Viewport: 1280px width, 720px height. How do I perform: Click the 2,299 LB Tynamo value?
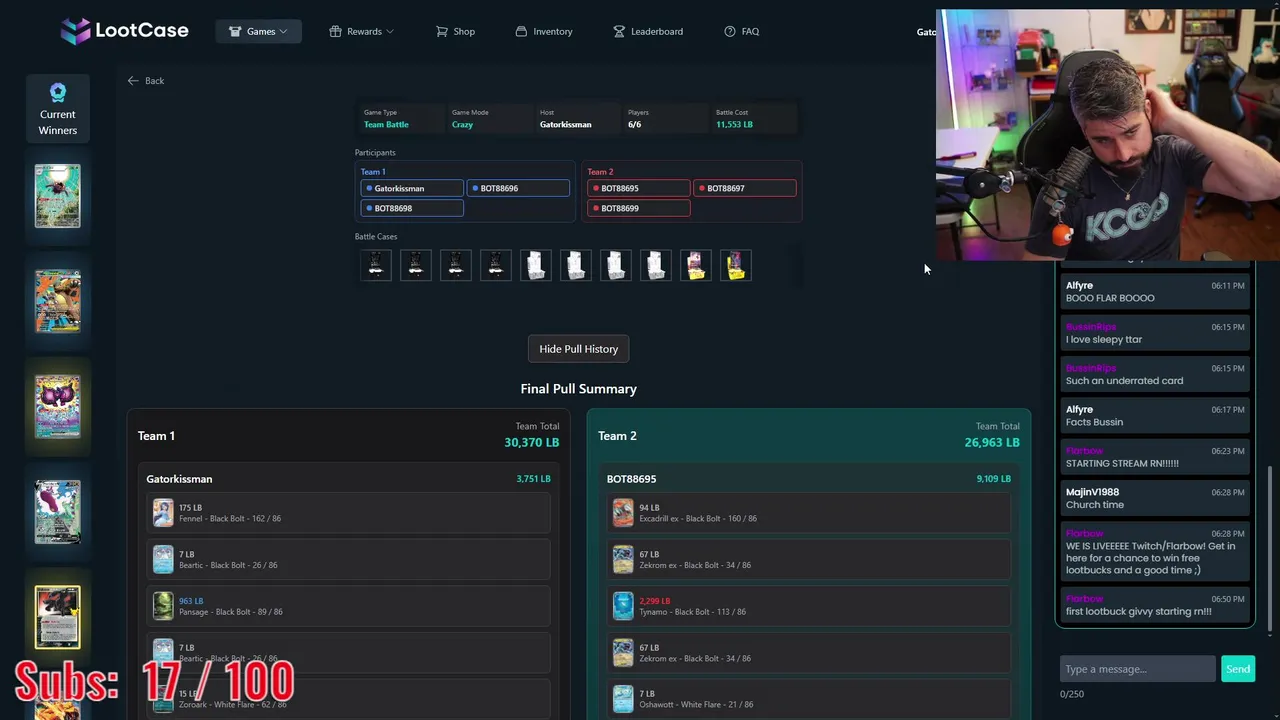654,601
